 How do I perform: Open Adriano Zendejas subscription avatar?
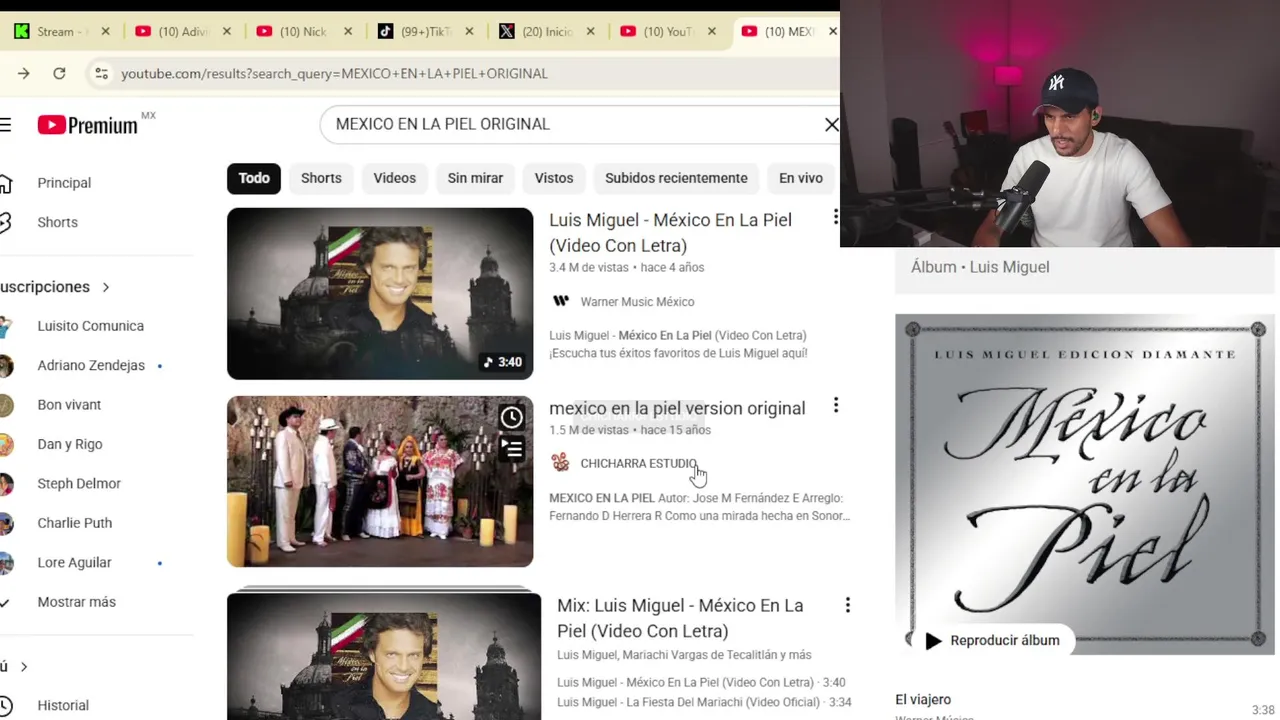[x=5, y=365]
